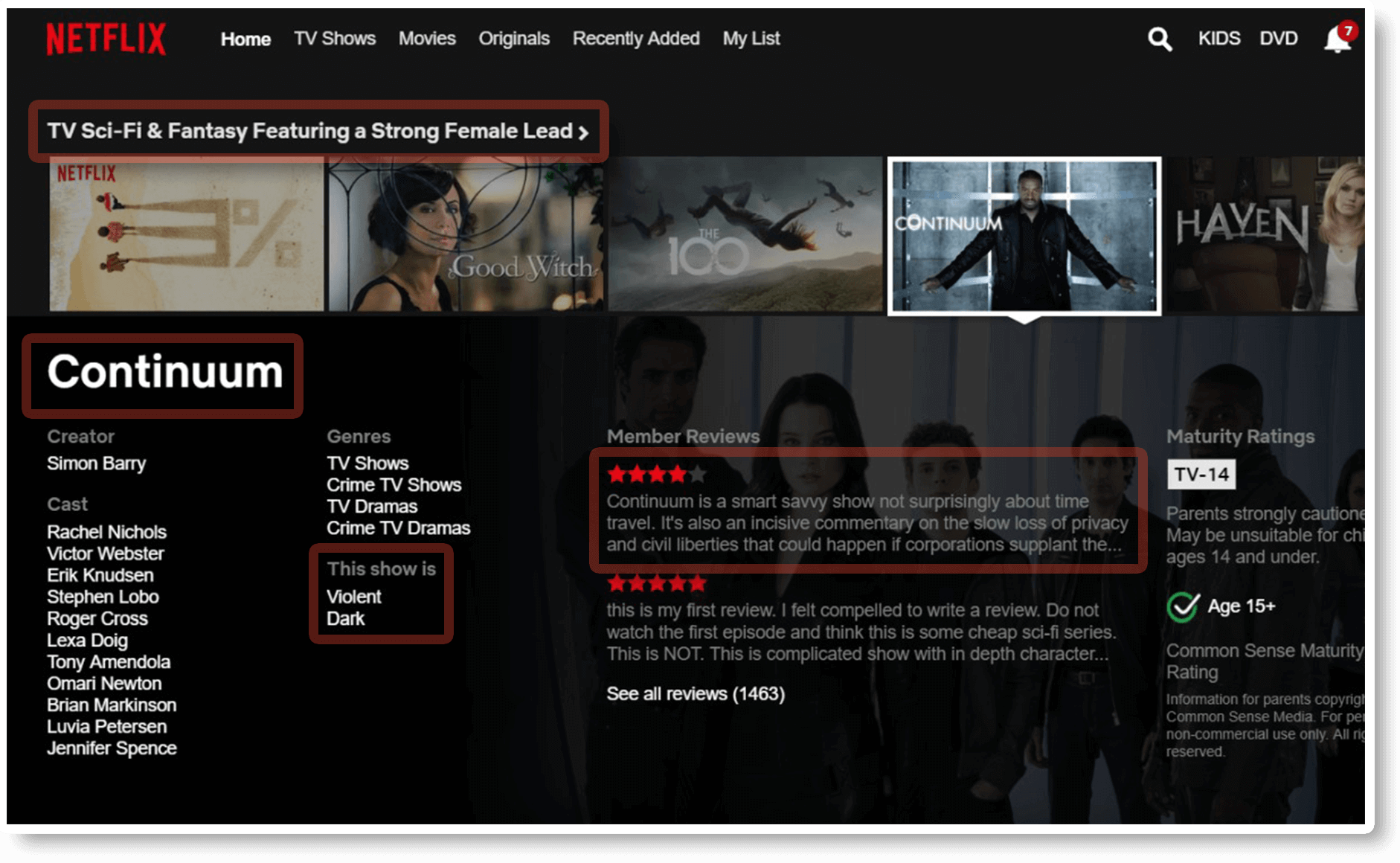Open cast member Victor Webster
1400x863 pixels.
[x=106, y=554]
